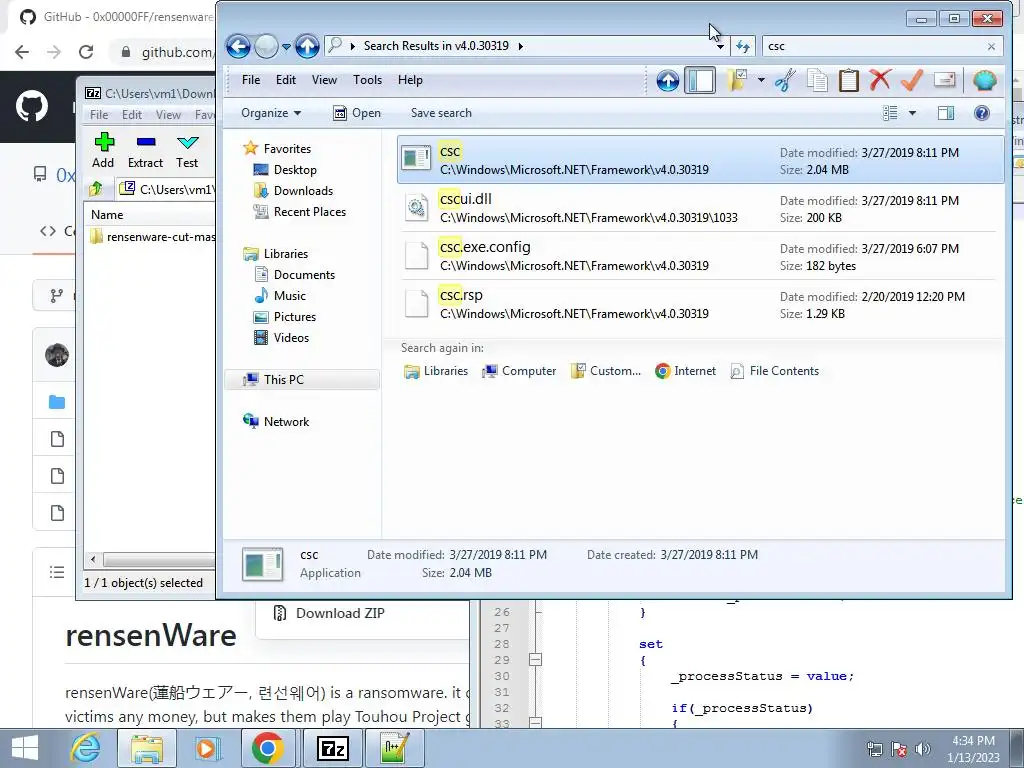Select the cscui.dll search result
Screen dimensions: 1024x768
pos(700,208)
